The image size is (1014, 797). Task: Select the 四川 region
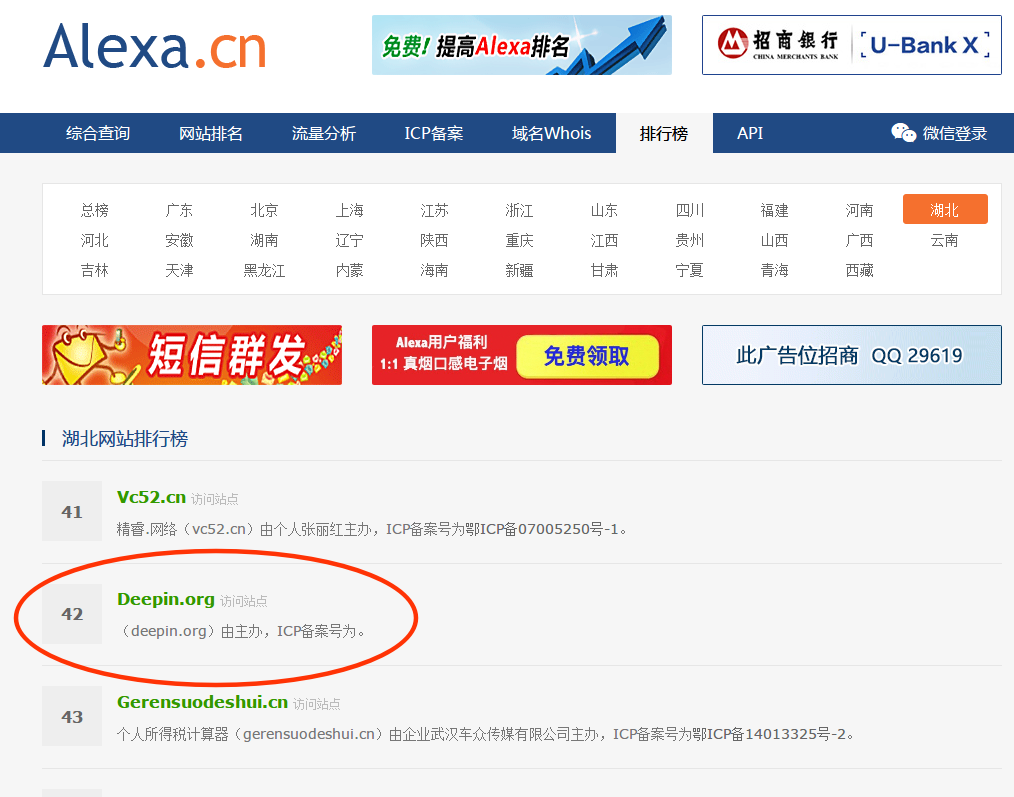[689, 210]
